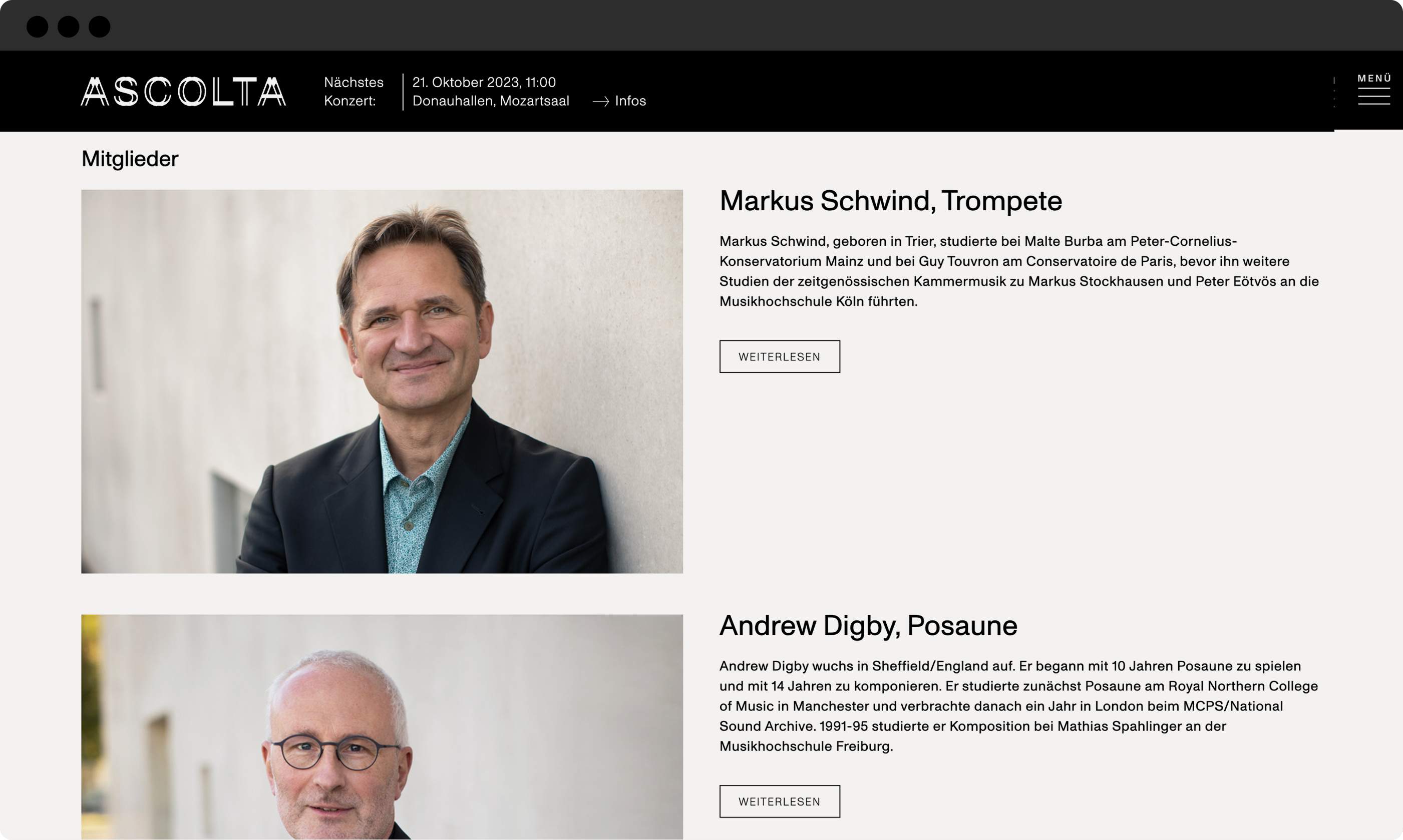Click the rightmost window control dot
The image size is (1403, 840).
(100, 27)
